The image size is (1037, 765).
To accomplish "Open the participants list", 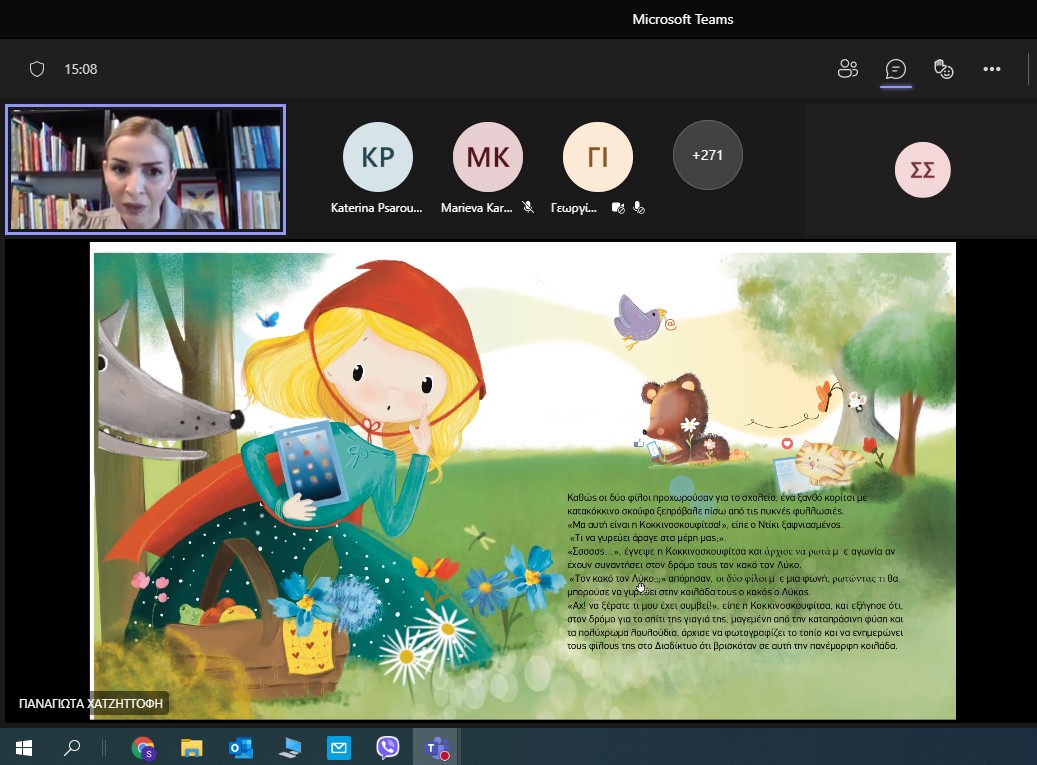I will [847, 69].
